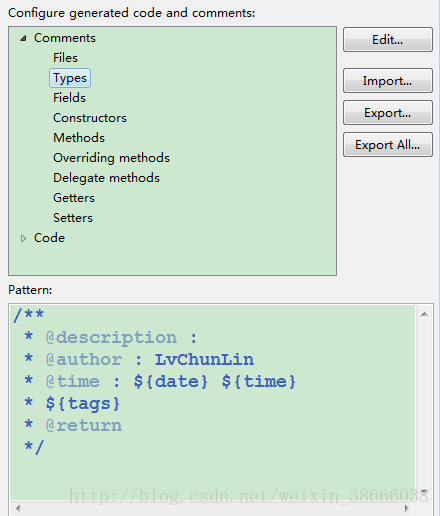Select the Constructors comment template
The height and width of the screenshot is (516, 440).
pos(90,118)
